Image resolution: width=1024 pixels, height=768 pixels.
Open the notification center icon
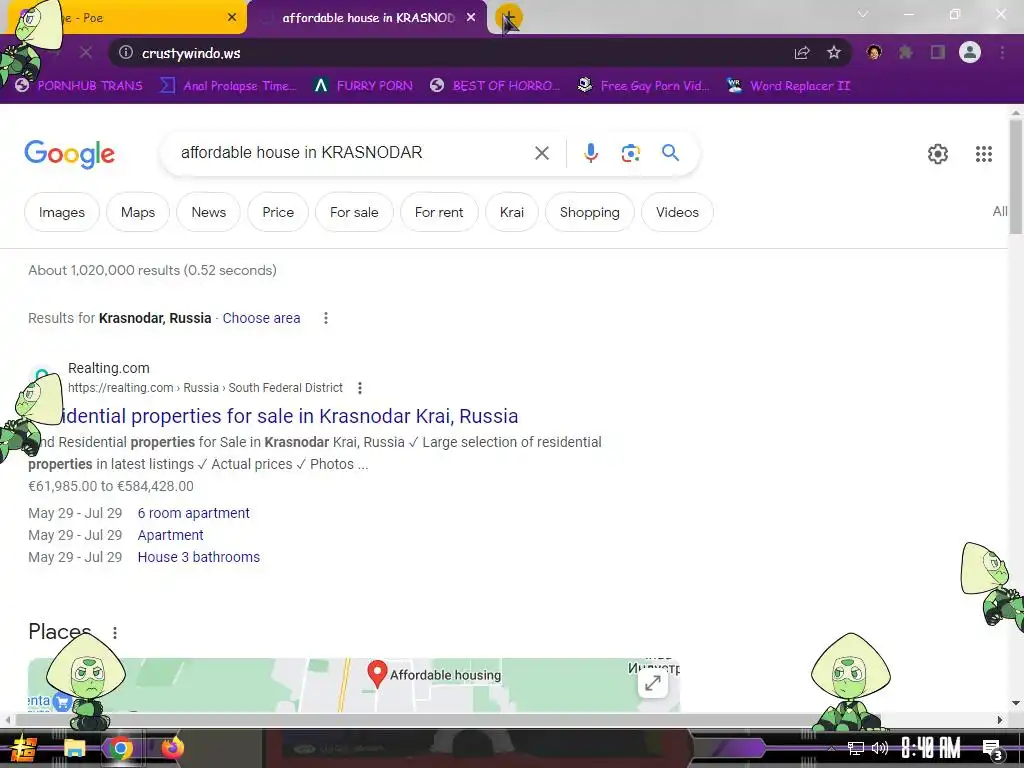click(992, 749)
